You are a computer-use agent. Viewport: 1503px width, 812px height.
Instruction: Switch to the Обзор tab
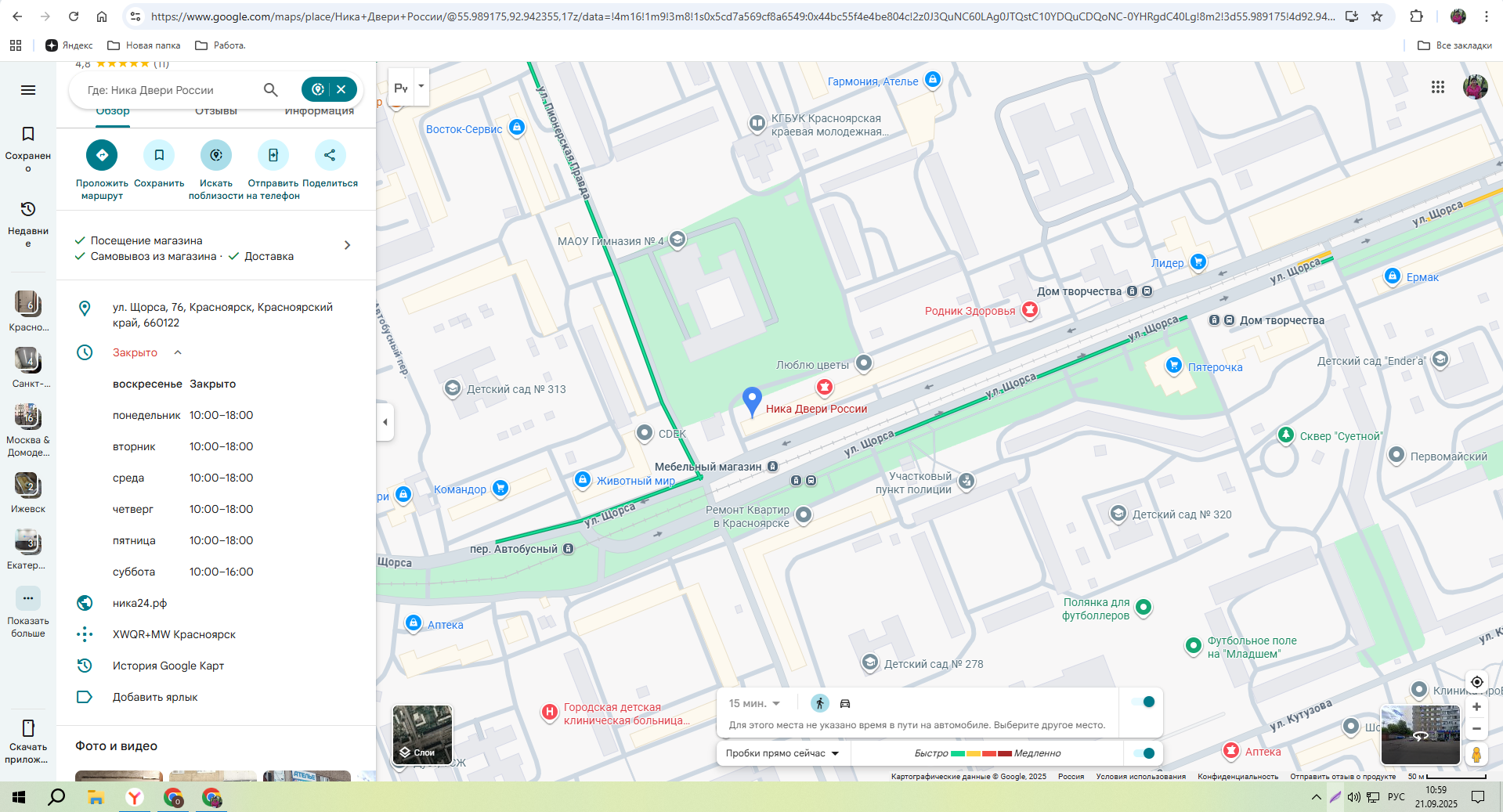coord(113,111)
